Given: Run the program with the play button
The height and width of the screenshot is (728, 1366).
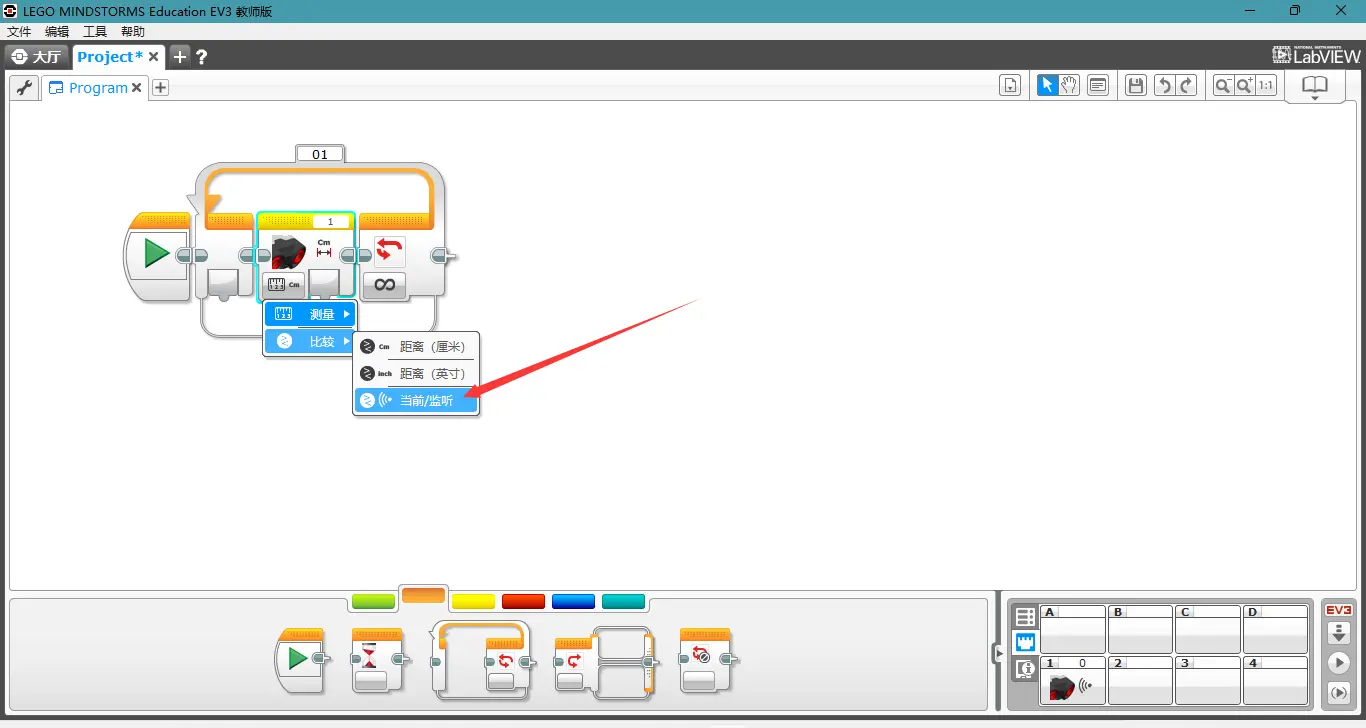Looking at the screenshot, I should coord(1338,663).
